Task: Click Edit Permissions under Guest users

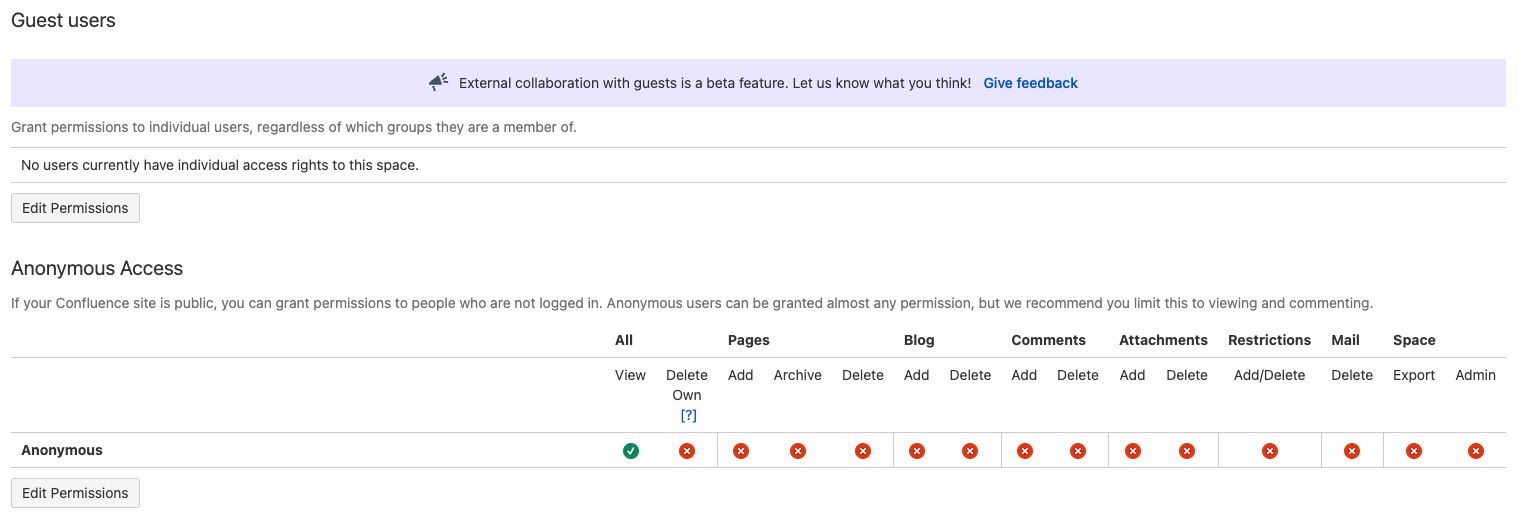Action: pos(75,208)
